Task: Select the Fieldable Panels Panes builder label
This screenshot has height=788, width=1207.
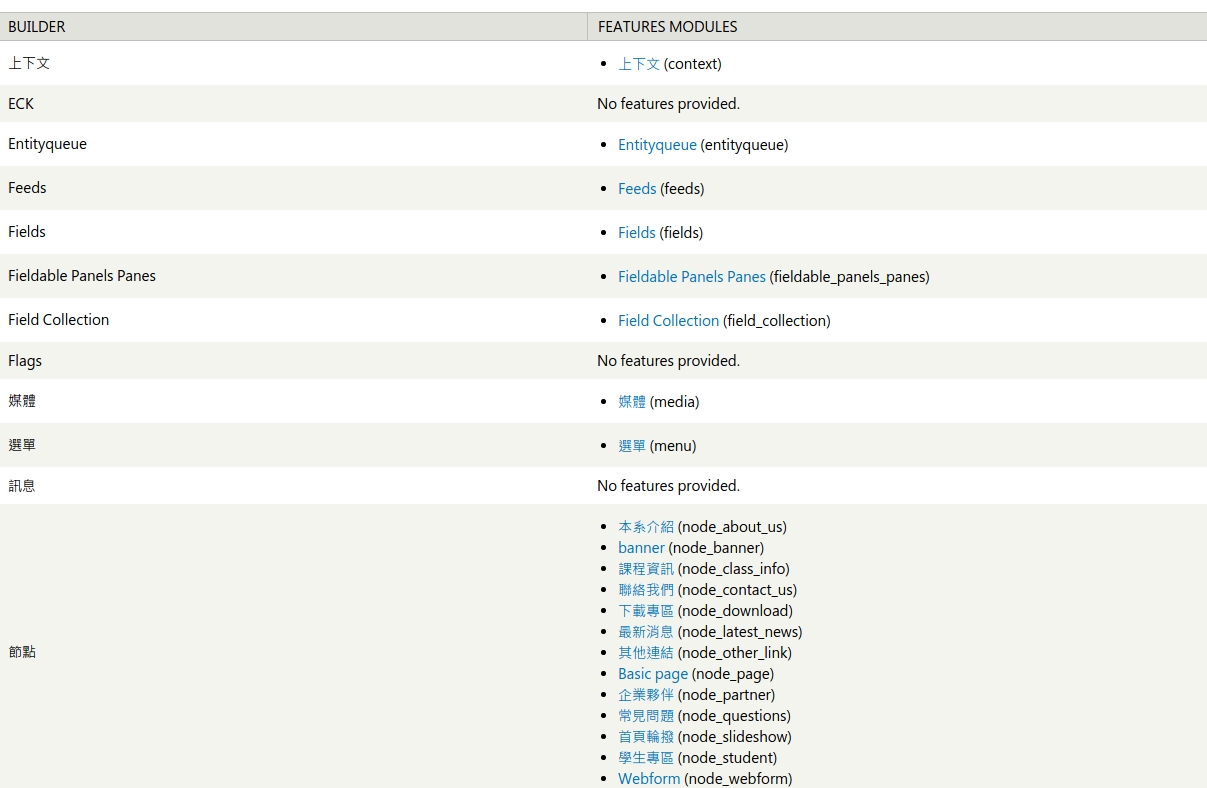Action: [82, 276]
